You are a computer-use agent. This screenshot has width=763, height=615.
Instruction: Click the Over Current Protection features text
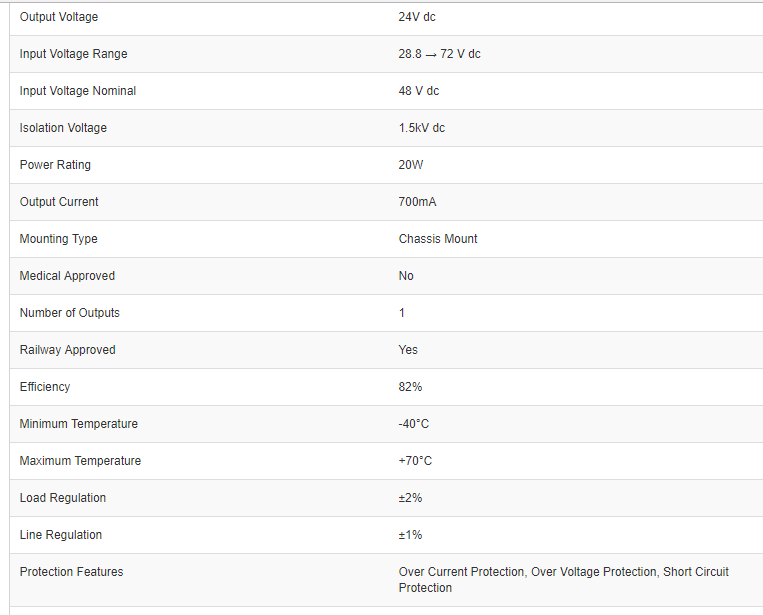(461, 572)
